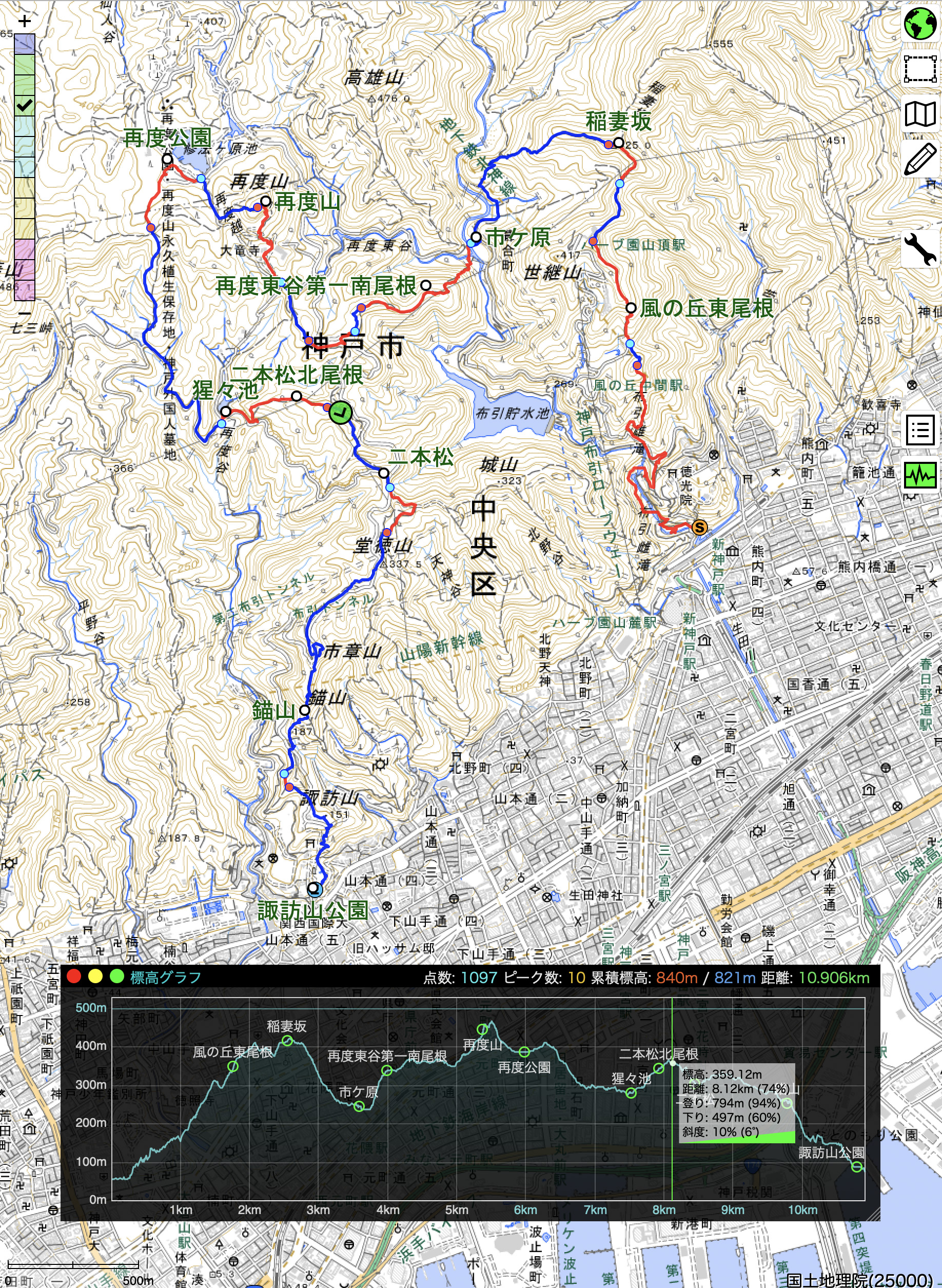Open the folded map layers icon
942x1288 pixels.
point(920,114)
